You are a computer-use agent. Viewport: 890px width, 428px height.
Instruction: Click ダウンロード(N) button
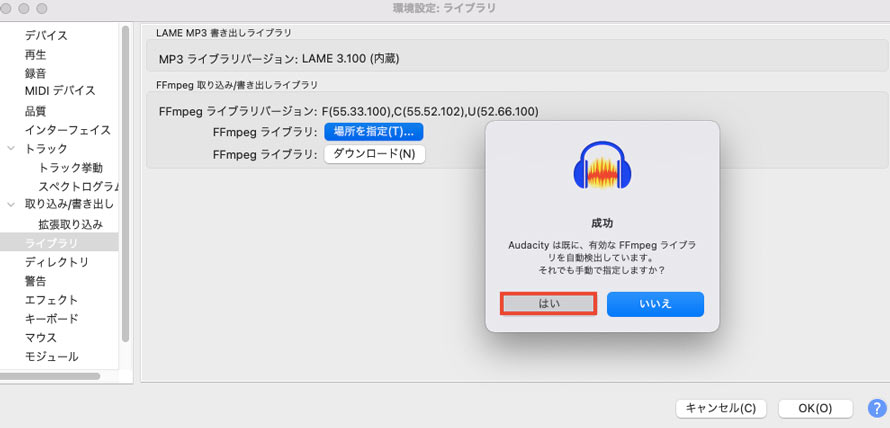374,154
